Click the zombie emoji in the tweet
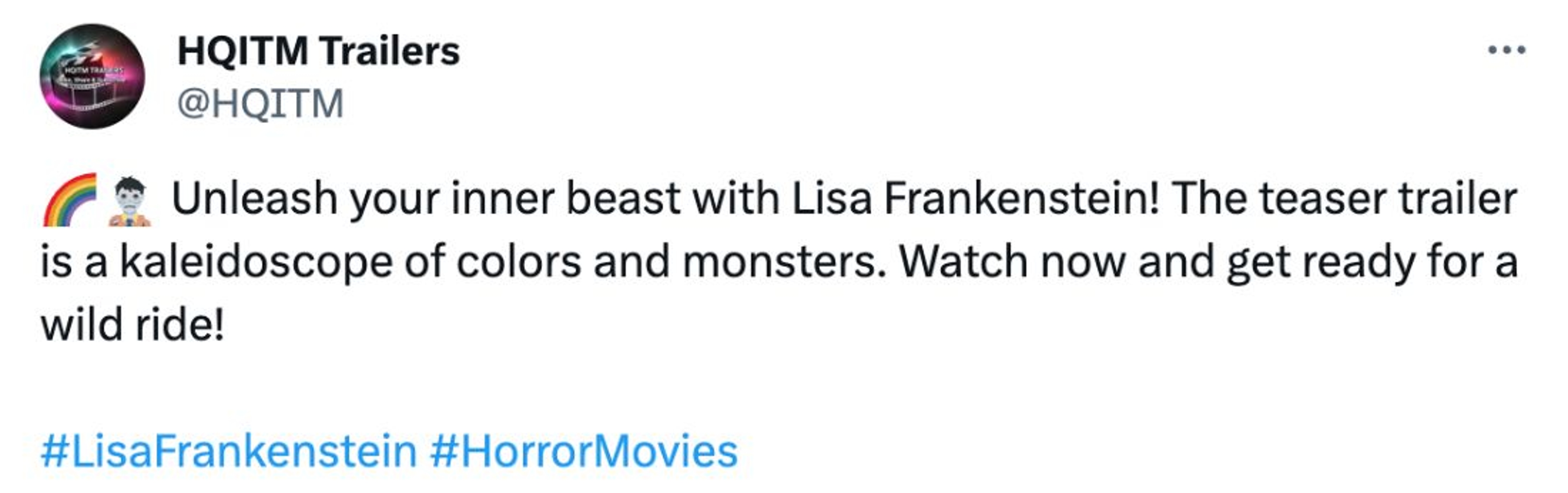The height and width of the screenshot is (493, 1568). 130,201
